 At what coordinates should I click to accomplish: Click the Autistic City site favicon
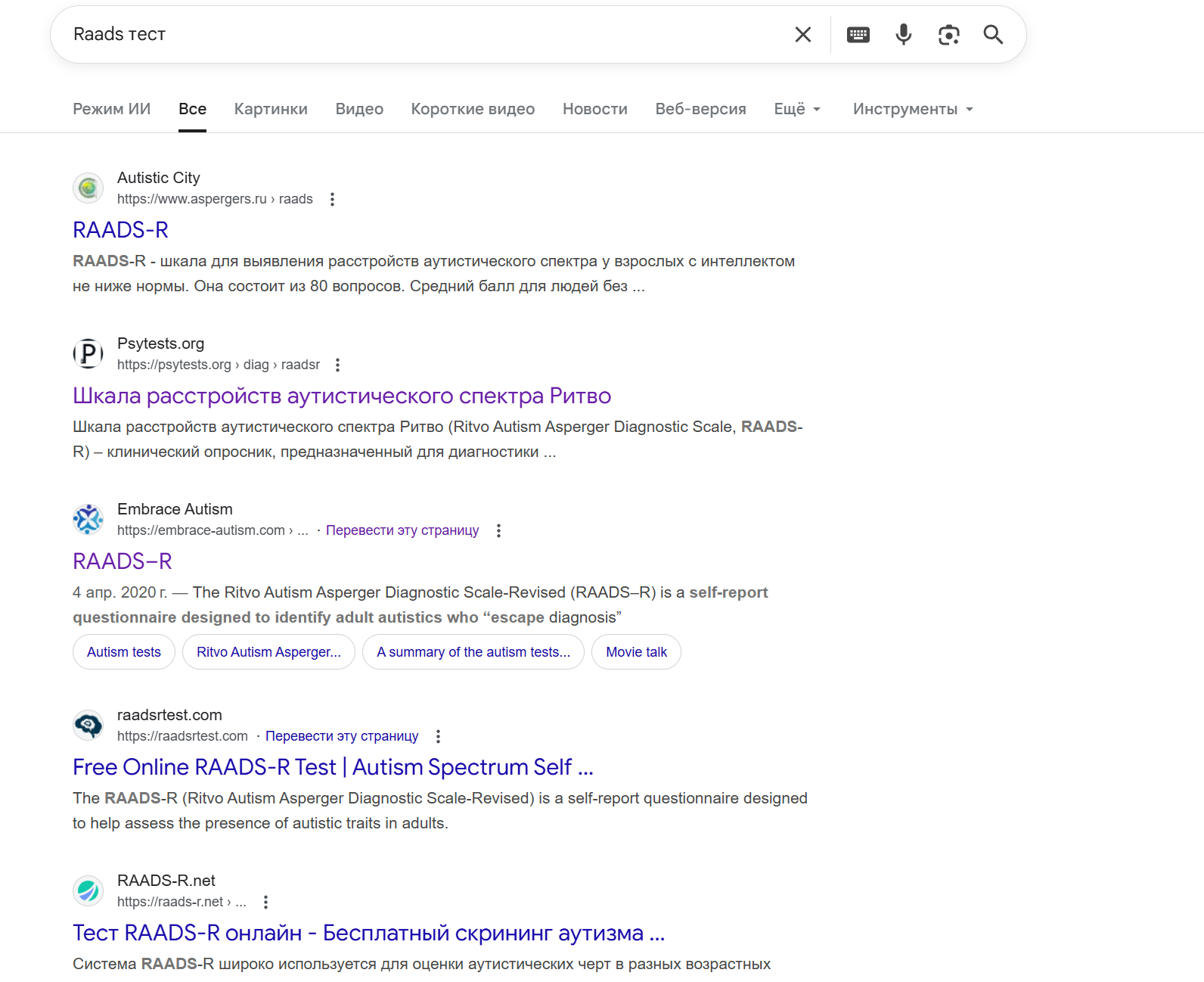pos(88,188)
